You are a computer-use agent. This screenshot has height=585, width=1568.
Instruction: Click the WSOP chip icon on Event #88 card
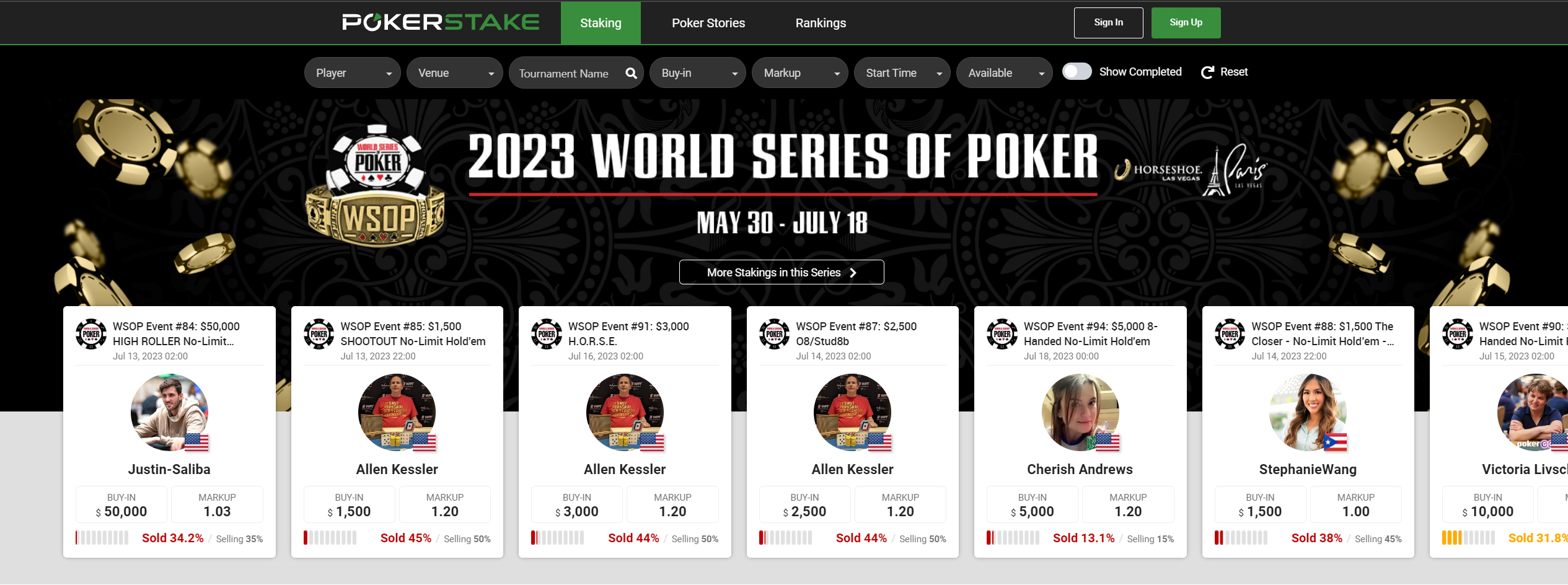pyautogui.click(x=1230, y=334)
